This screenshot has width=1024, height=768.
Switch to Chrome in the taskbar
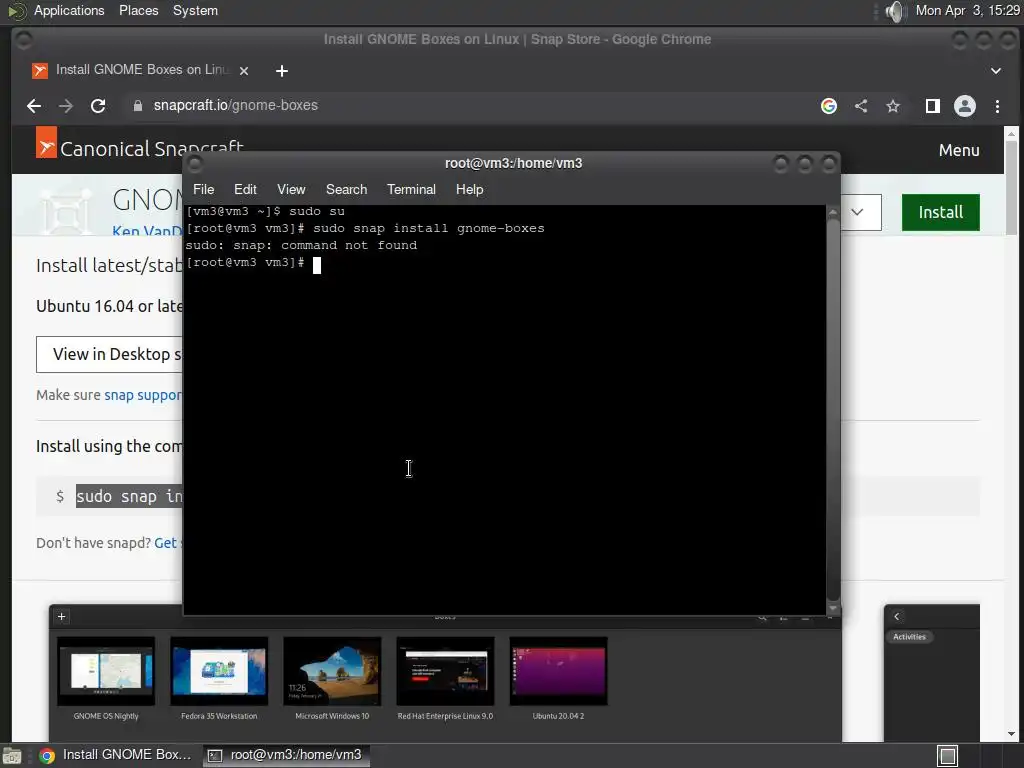pyautogui.click(x=116, y=755)
